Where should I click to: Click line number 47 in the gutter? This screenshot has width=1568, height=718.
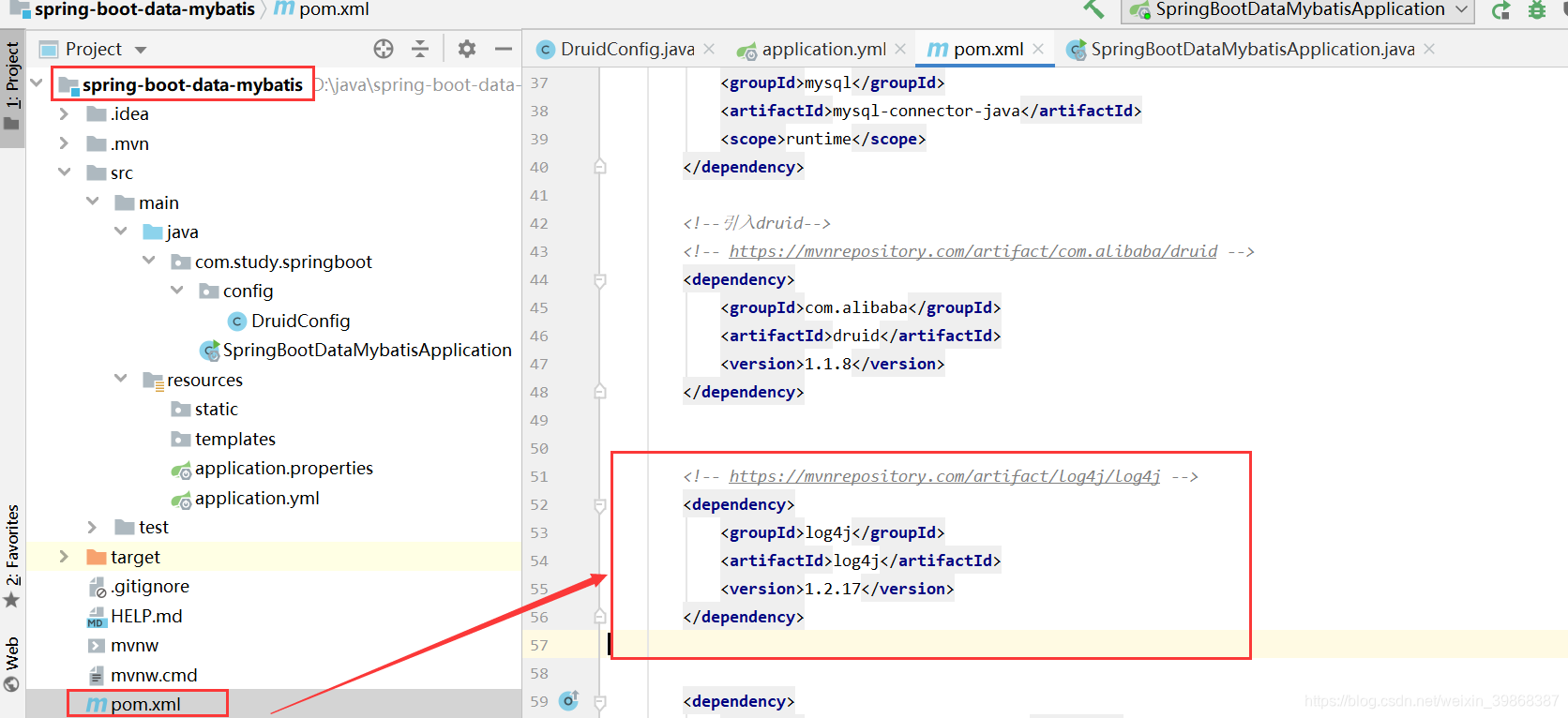click(539, 364)
